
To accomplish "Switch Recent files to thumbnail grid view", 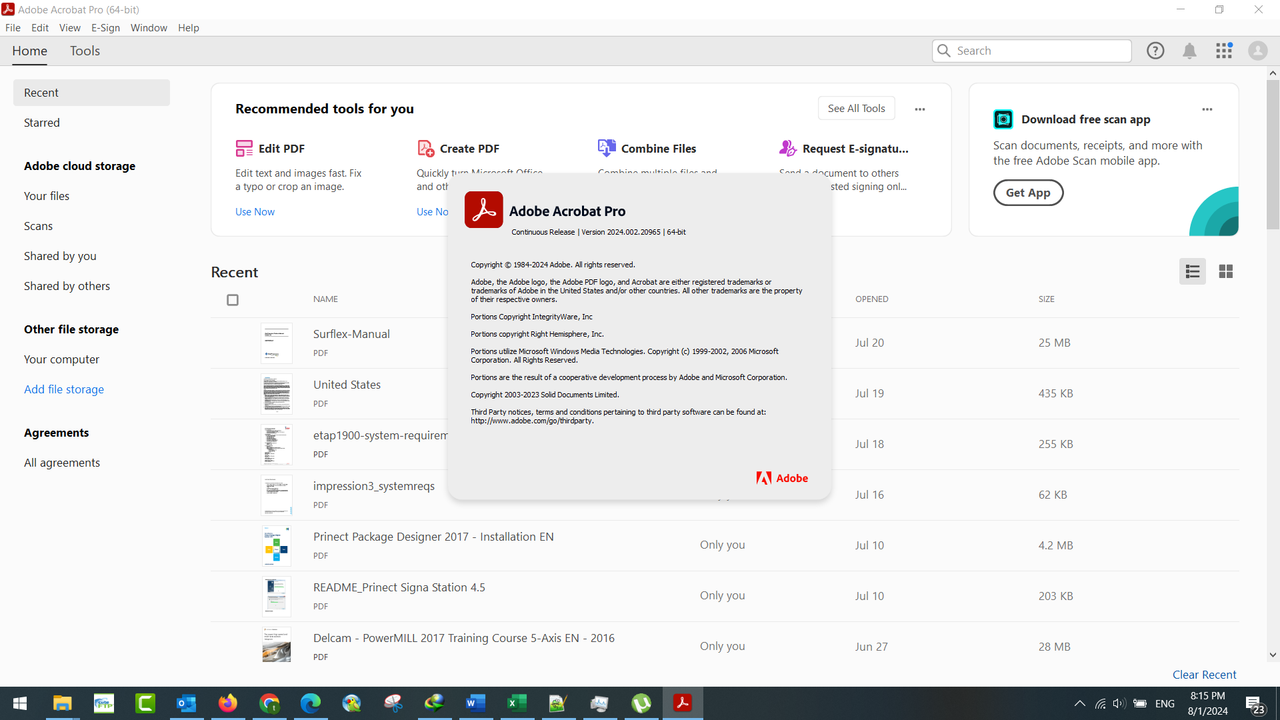I will click(x=1226, y=271).
